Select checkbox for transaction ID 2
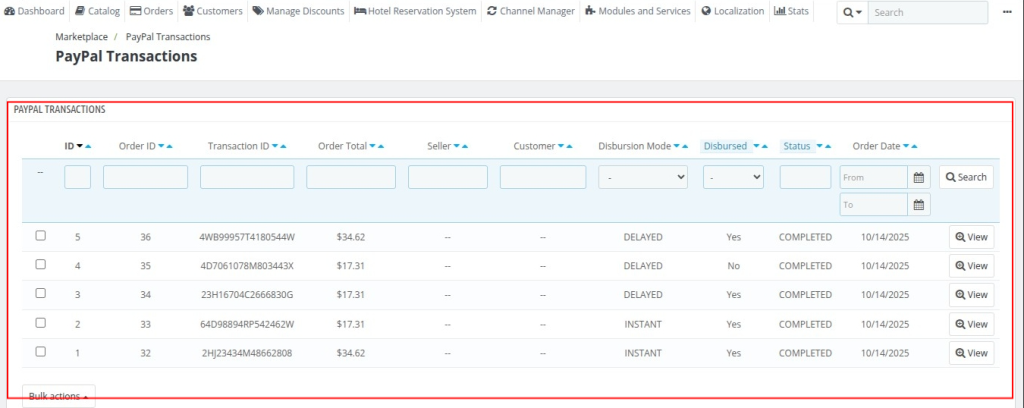 40,322
